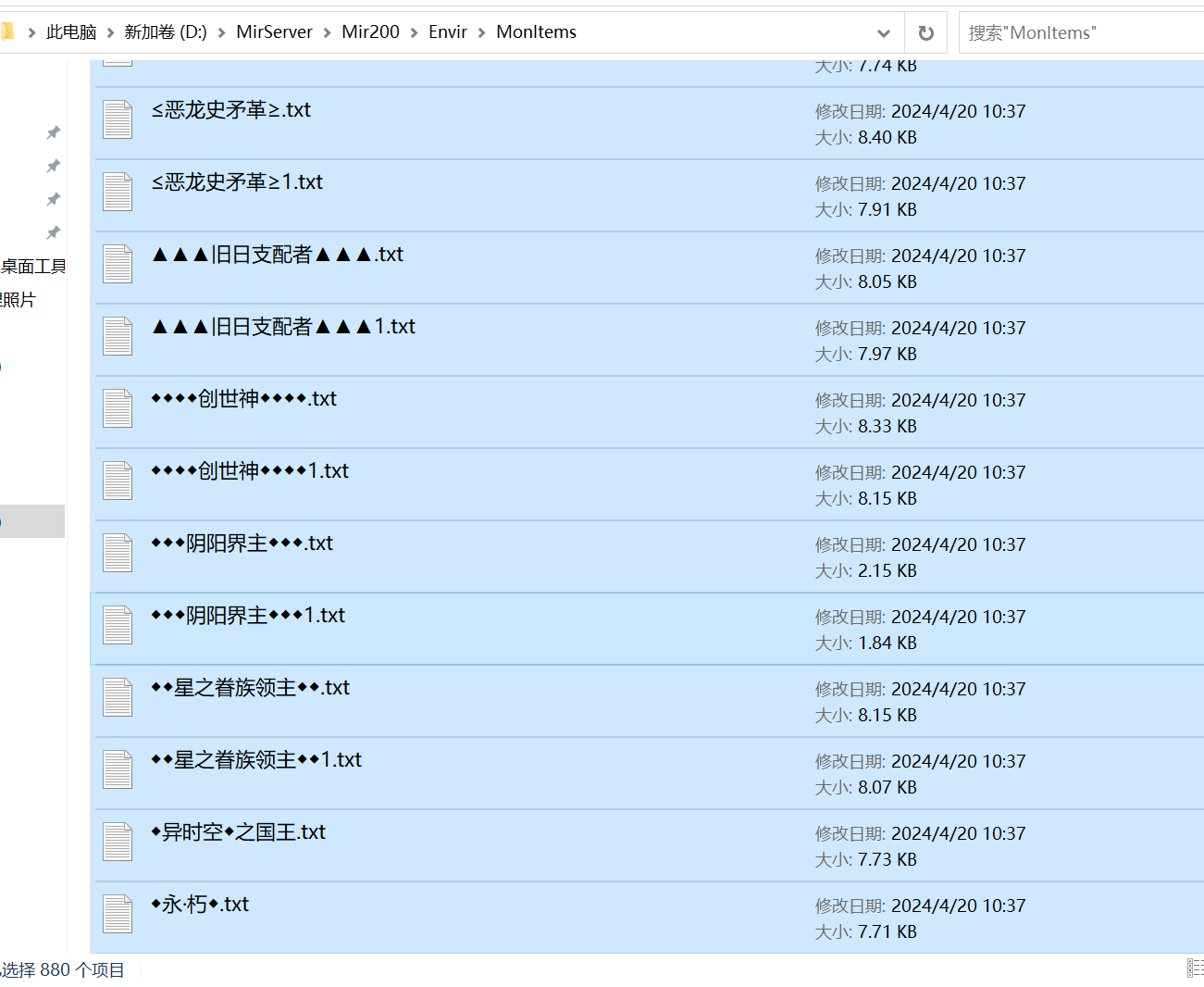Open 桌面工具 in the navigation pane
Screen dimensions: 1204x987
[33, 267]
